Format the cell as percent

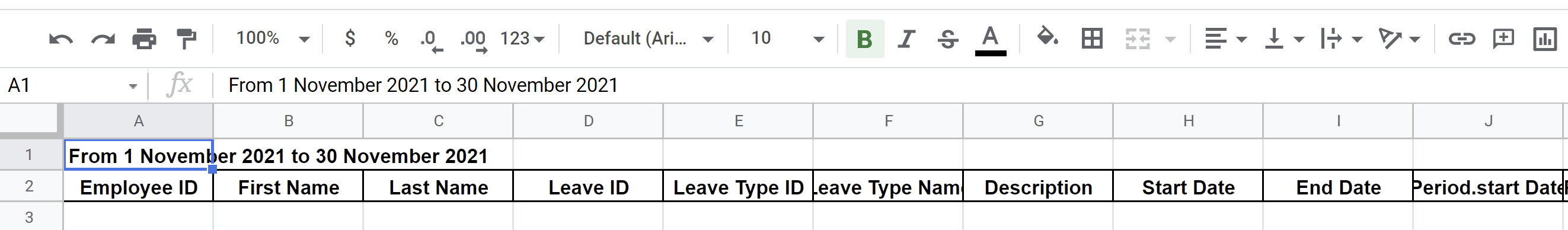pyautogui.click(x=391, y=39)
